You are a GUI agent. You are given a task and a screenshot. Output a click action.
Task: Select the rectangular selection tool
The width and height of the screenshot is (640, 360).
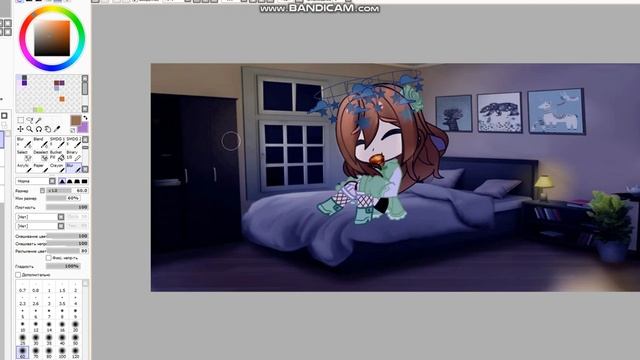pyautogui.click(x=20, y=120)
